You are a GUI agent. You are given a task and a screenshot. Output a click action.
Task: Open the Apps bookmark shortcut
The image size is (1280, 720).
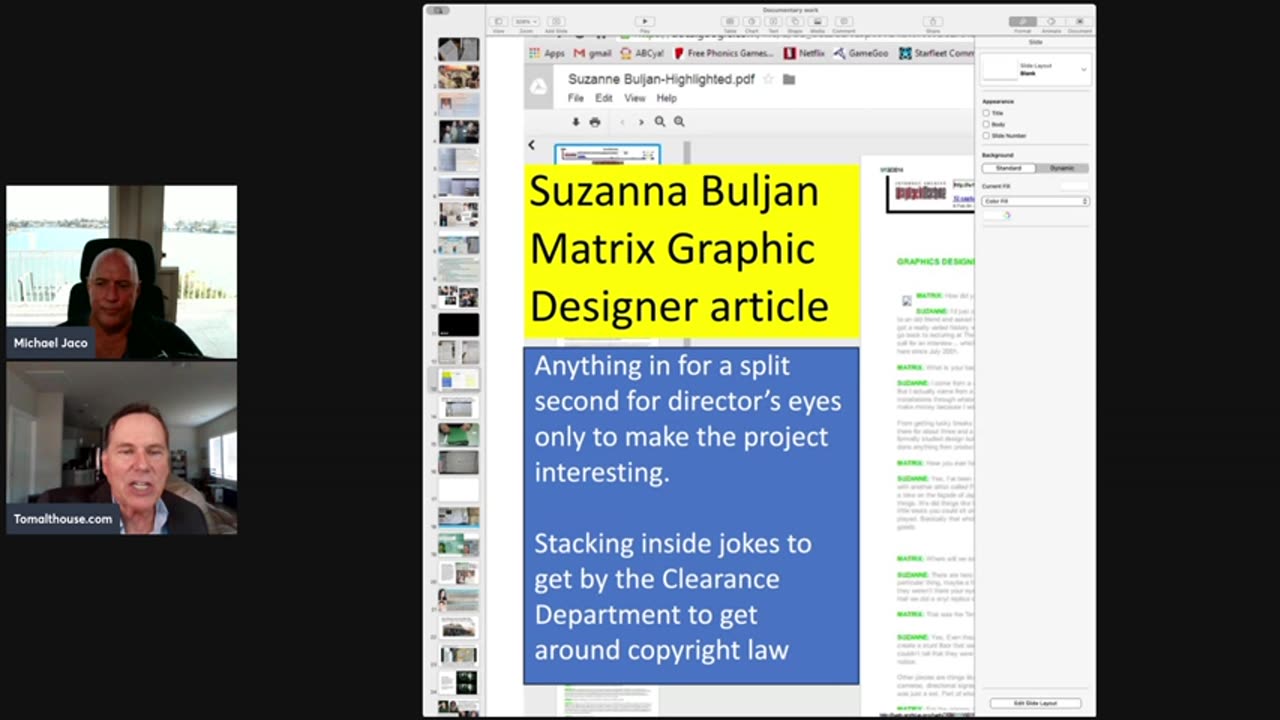click(x=547, y=53)
